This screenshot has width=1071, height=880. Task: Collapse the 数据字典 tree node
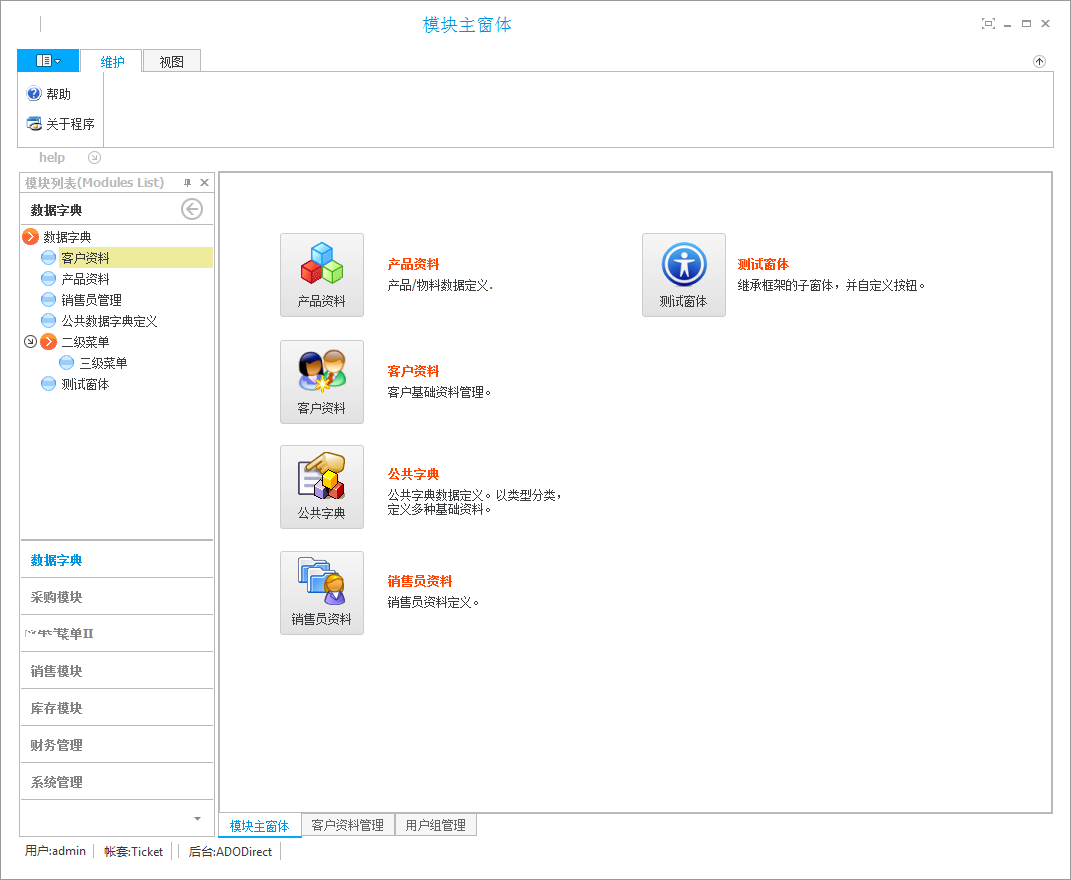30,237
